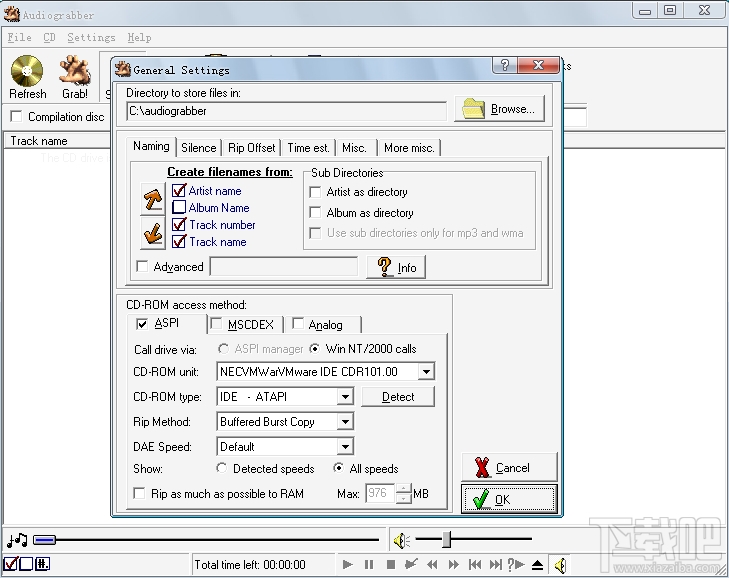Viewport: 729px width, 578px height.
Task: Open the CD-ROM type dropdown
Action: pyautogui.click(x=345, y=397)
